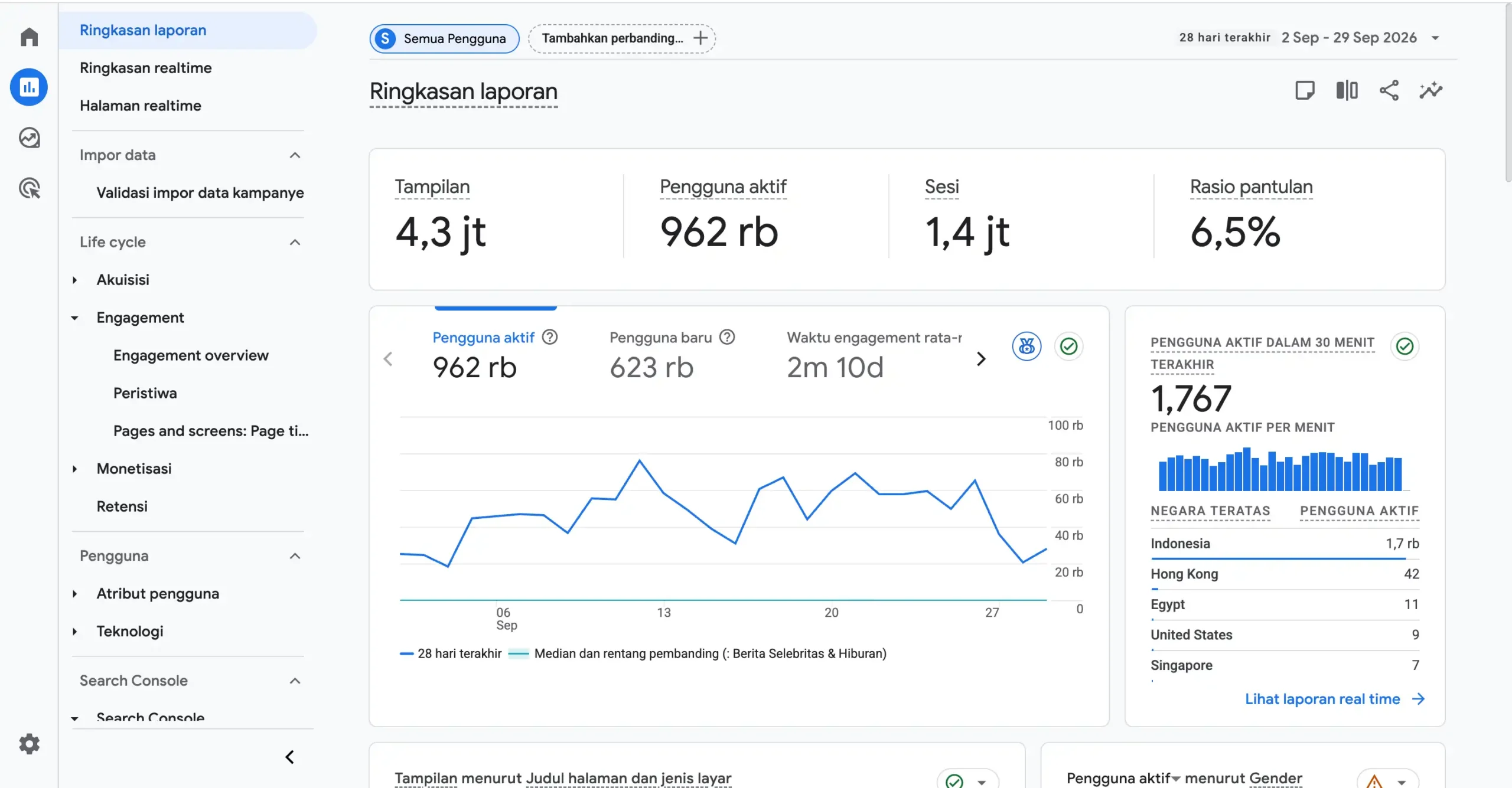Screen dimensions: 1512x788
Task: Select the Reports icon in left rail
Action: pyautogui.click(x=29, y=87)
